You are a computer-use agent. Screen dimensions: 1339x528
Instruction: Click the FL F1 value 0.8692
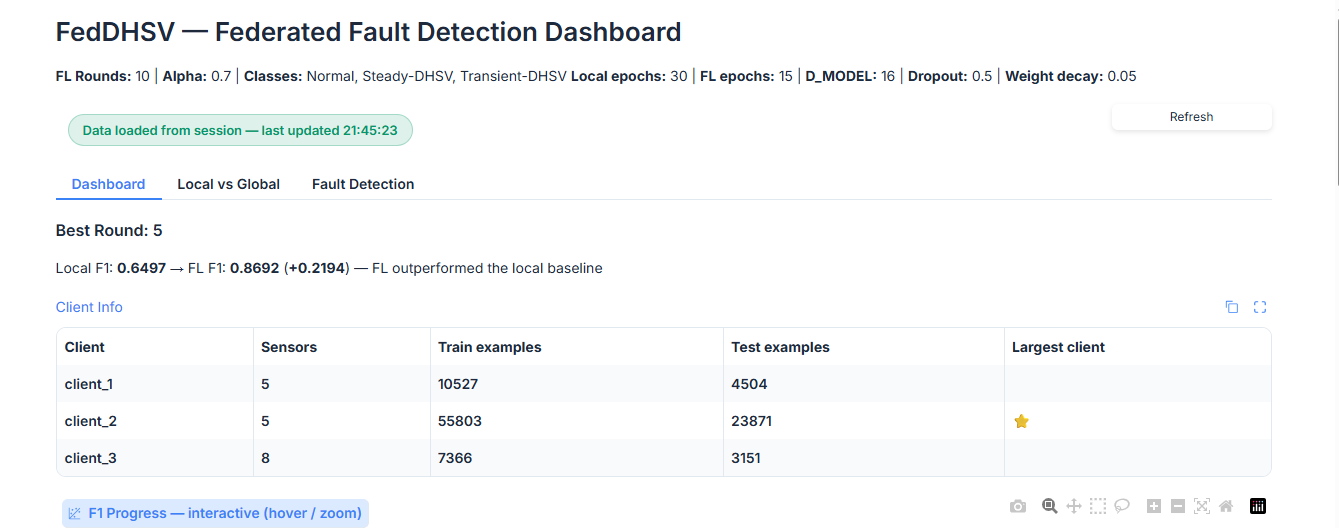(x=255, y=268)
